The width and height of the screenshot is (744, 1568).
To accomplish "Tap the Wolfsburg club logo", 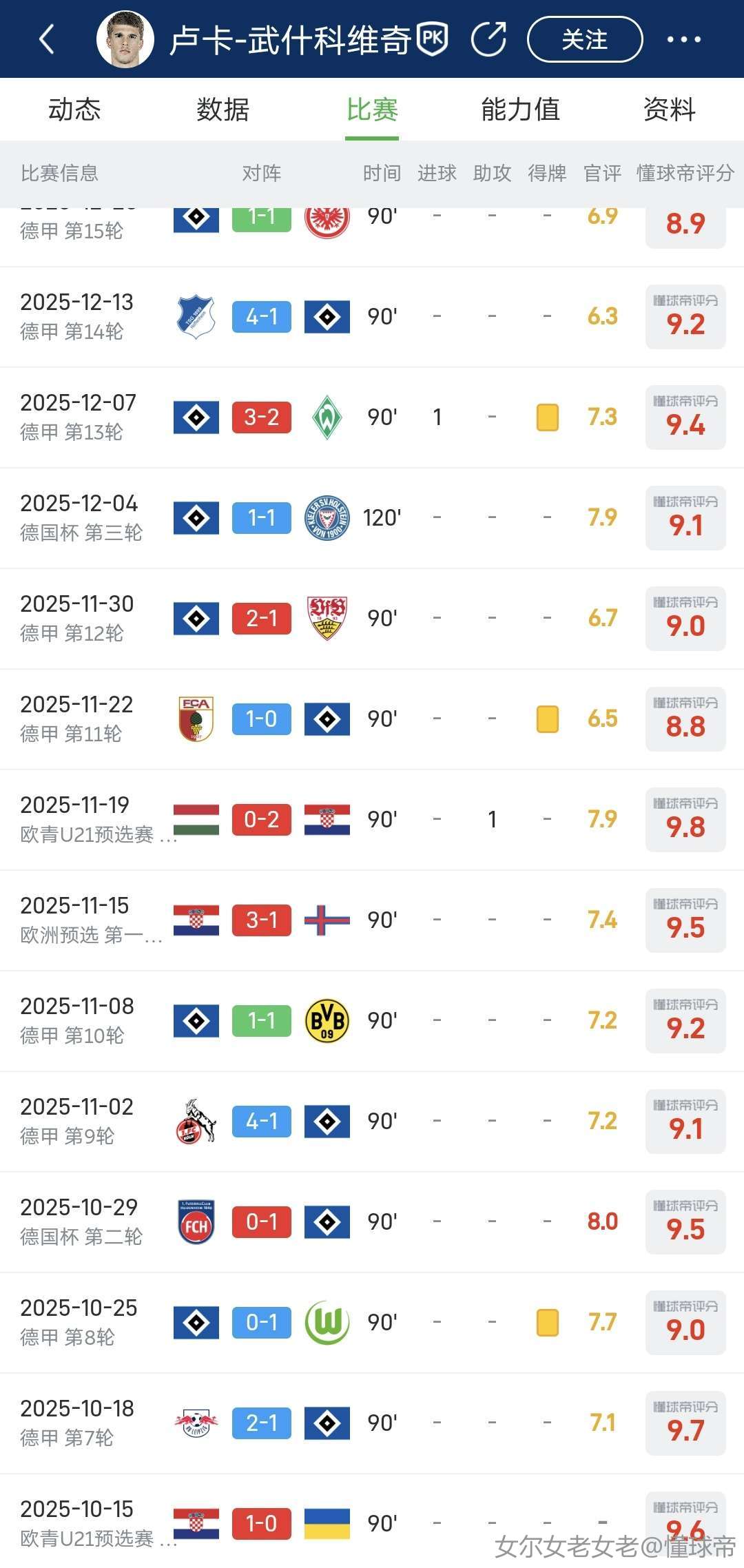I will [327, 1323].
